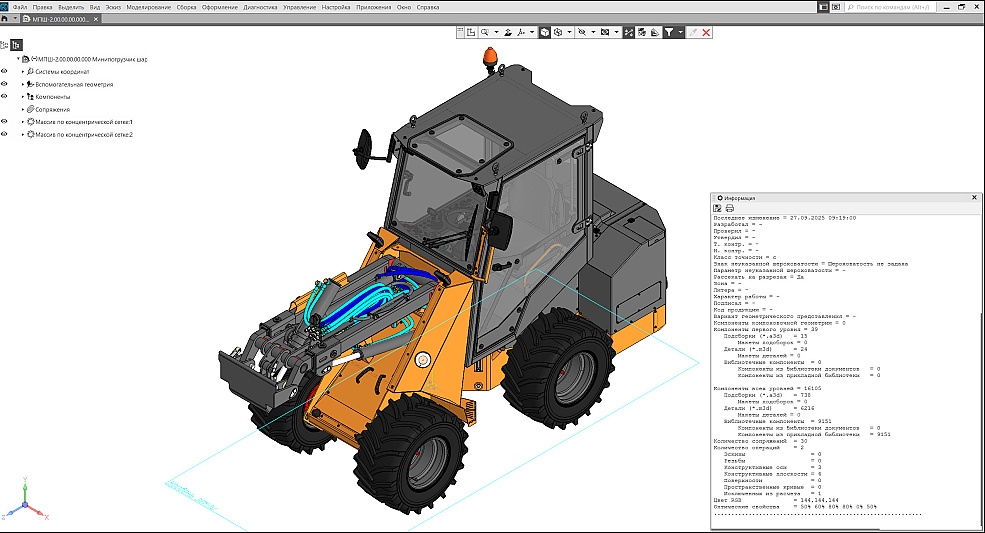Click the save icon in Информация panel
Screen dimensions: 985x533
[717, 208]
